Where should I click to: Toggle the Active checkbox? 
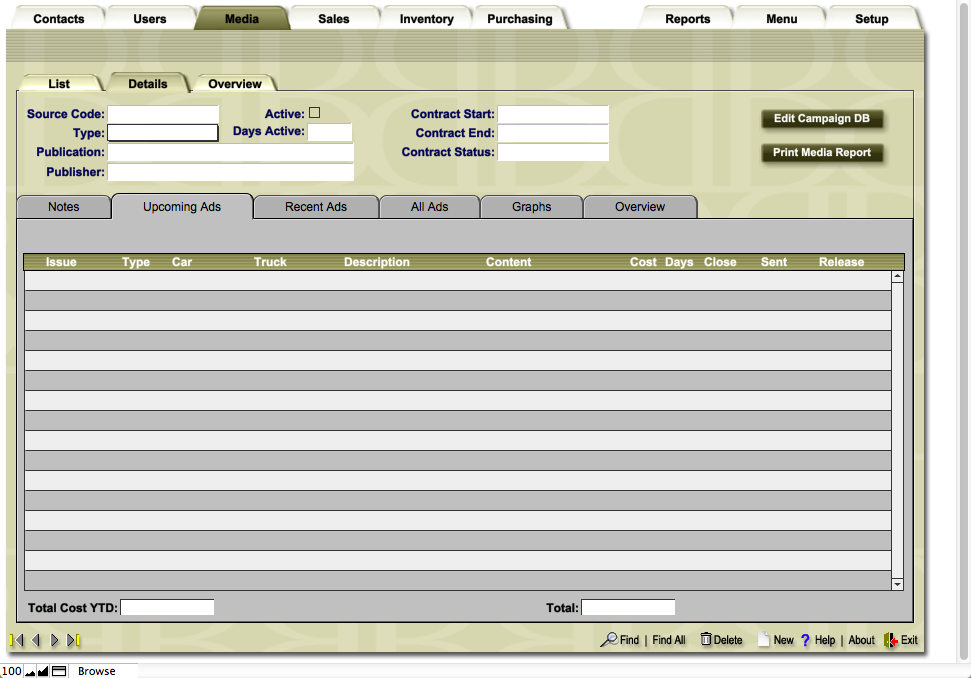point(314,113)
